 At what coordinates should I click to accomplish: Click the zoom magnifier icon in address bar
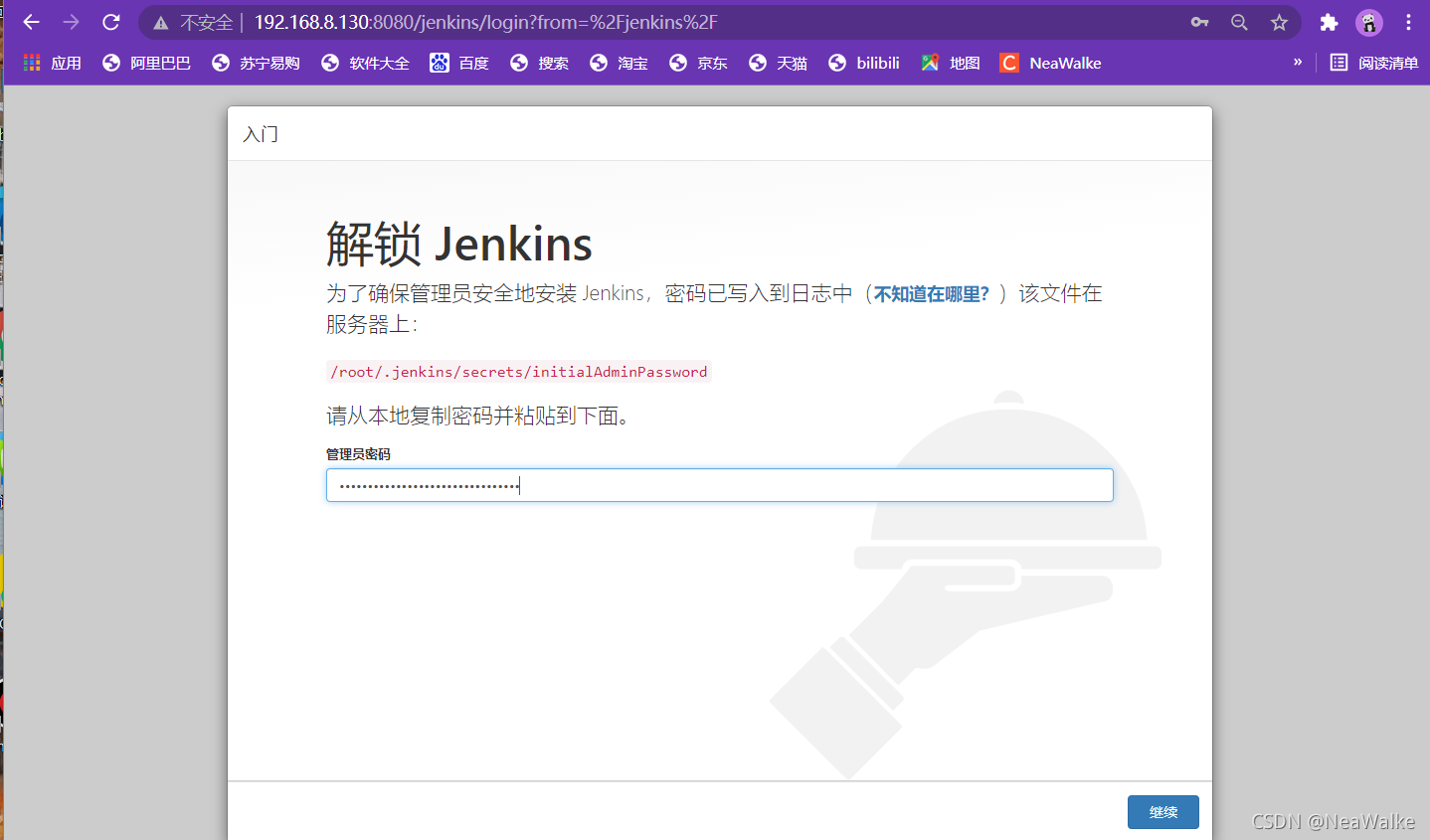coord(1239,22)
